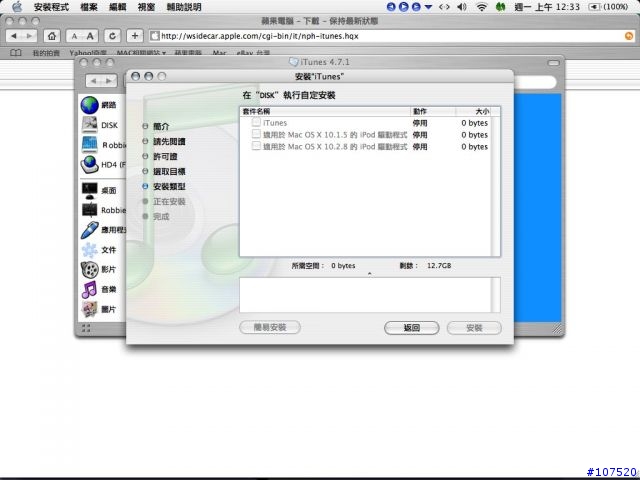Open the 視窗 menu
Image resolution: width=640 pixels, height=480 pixels.
tap(146, 7)
